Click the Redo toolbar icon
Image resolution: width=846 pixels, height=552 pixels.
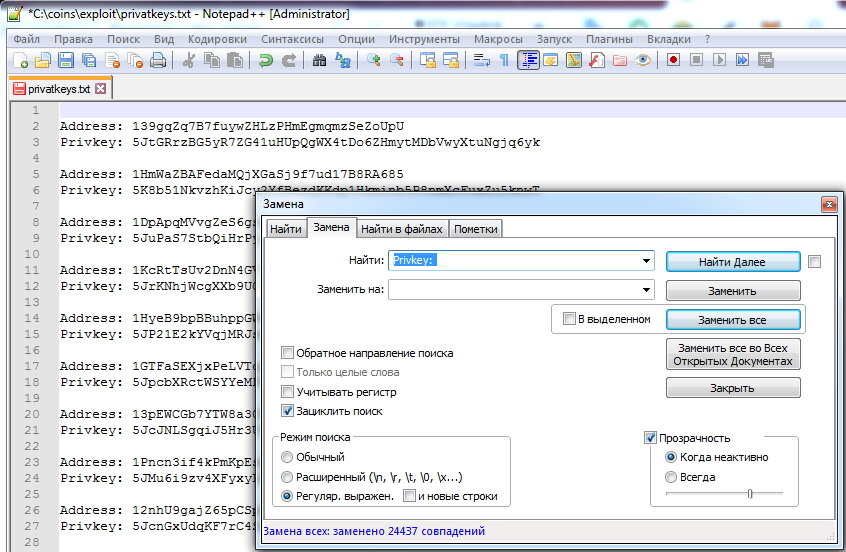[x=289, y=60]
